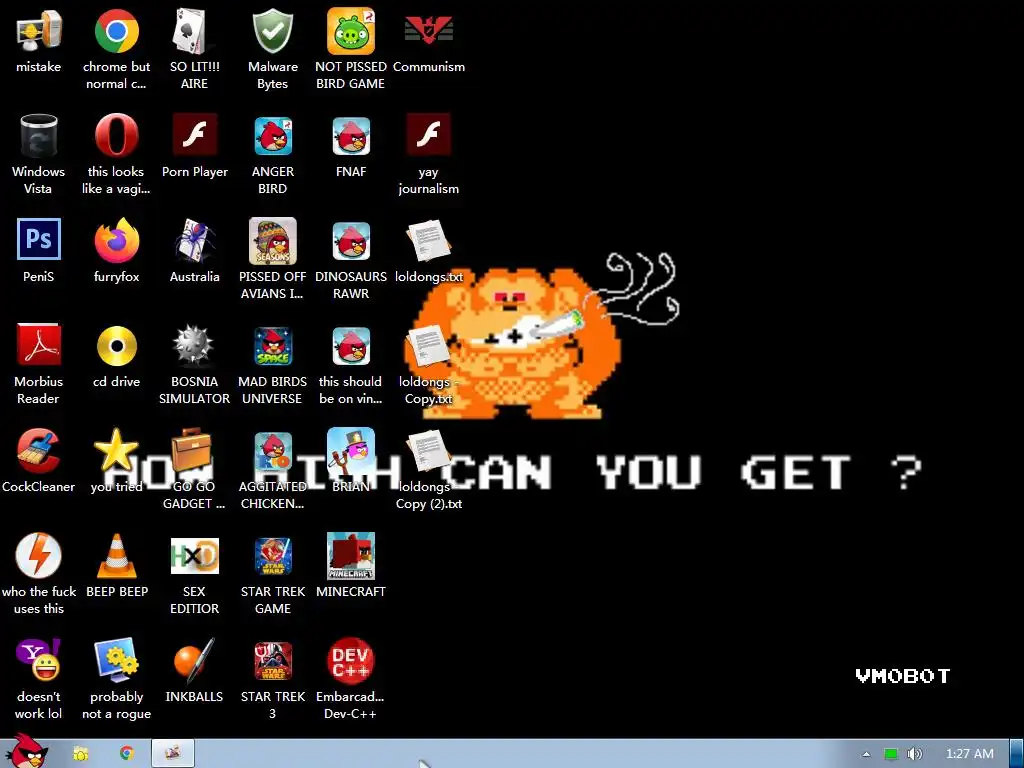Show hidden tray icons arrow
The image size is (1024, 768).
point(866,754)
